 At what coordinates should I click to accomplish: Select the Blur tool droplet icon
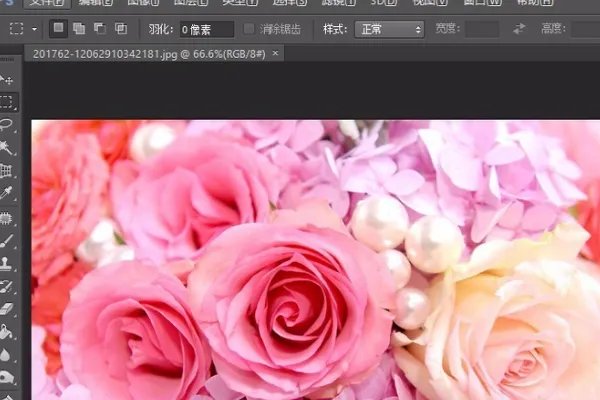(5, 355)
